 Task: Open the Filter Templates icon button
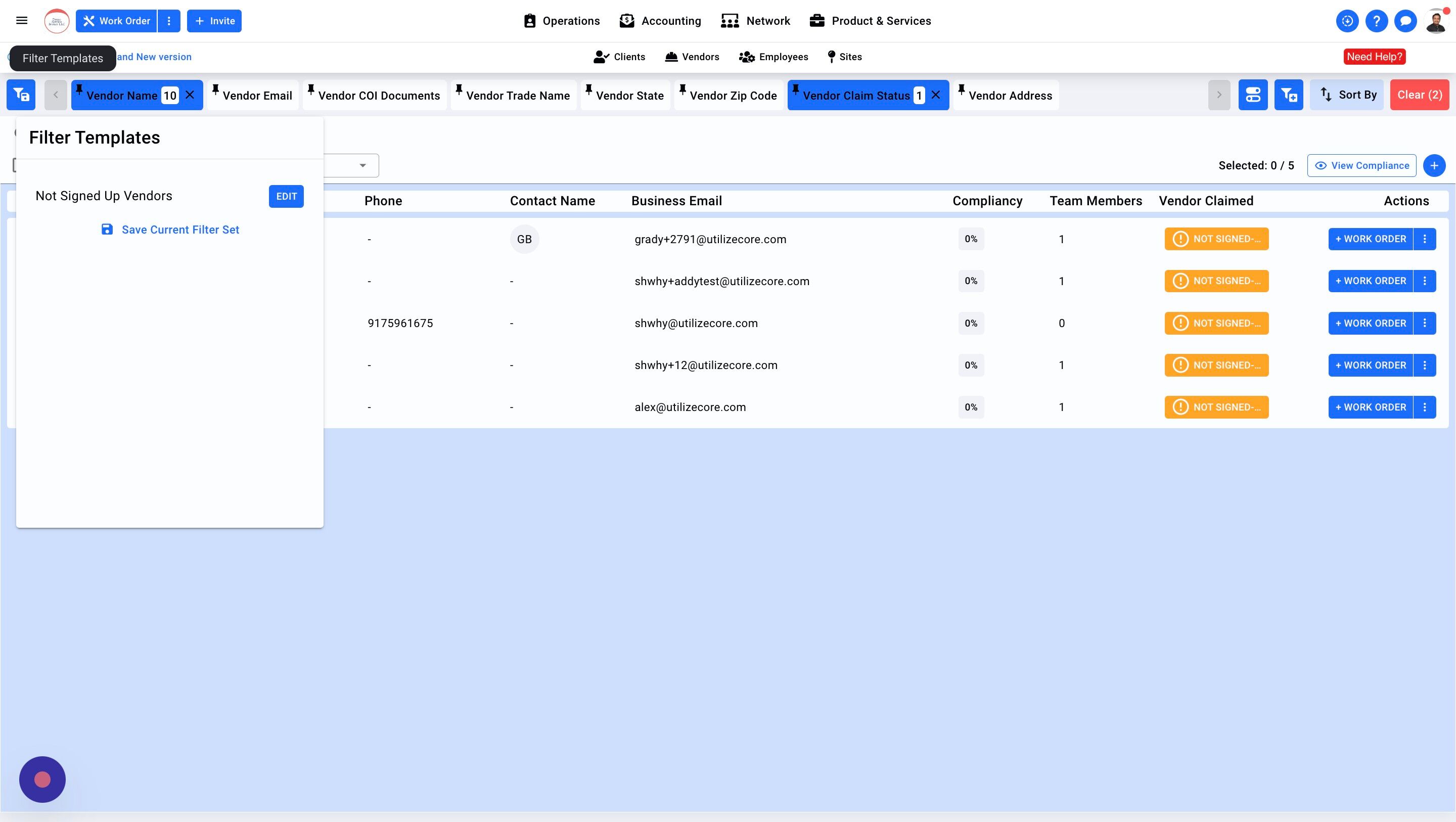(21, 95)
